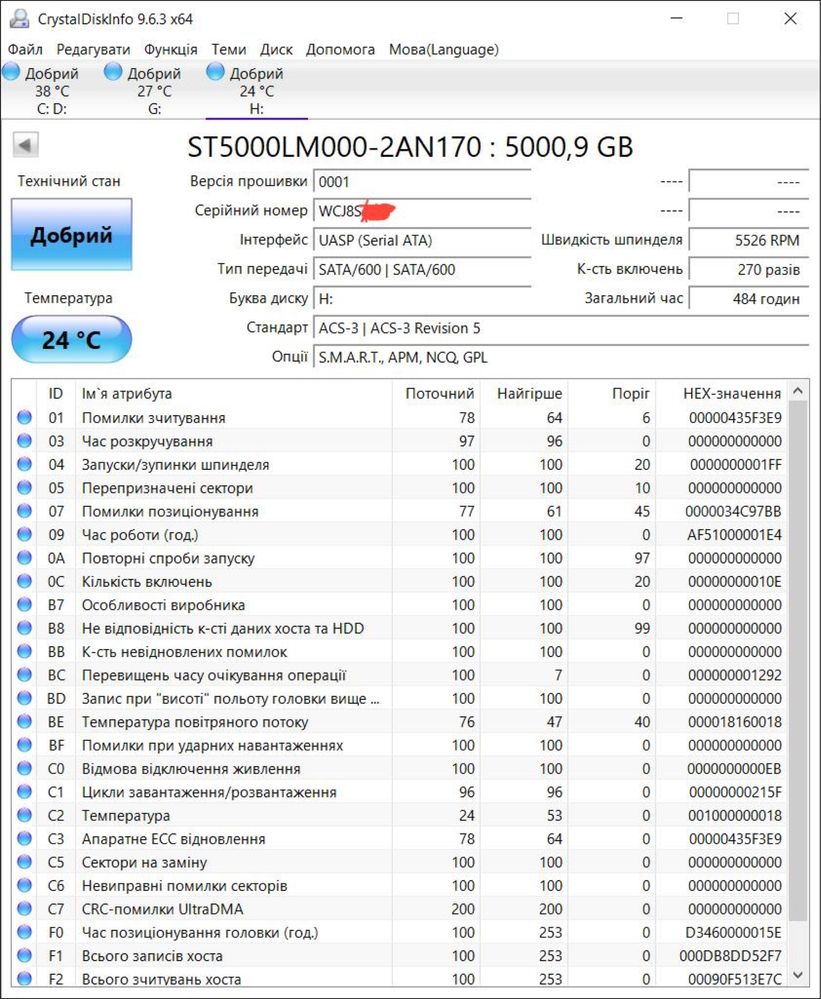
Task: Click the Поточний column header
Action: [436, 394]
